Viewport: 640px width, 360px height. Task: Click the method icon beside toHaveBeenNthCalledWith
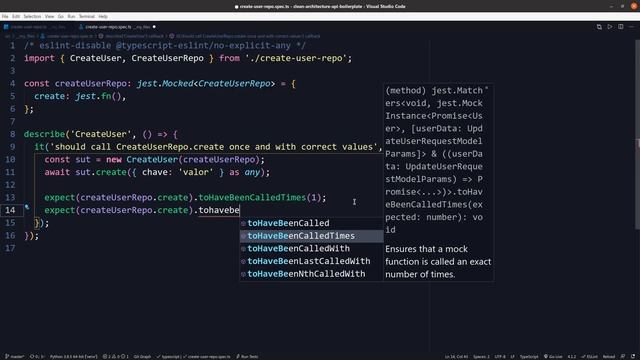coord(243,274)
